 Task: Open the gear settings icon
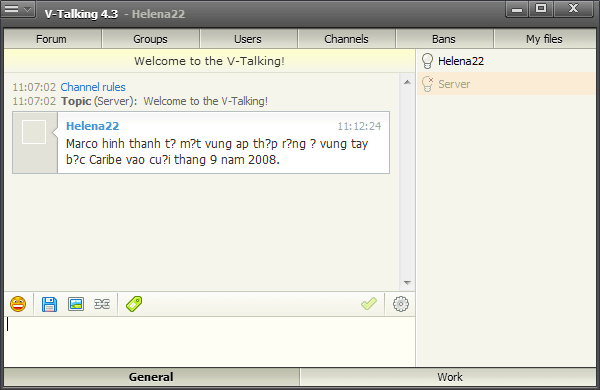pos(401,304)
